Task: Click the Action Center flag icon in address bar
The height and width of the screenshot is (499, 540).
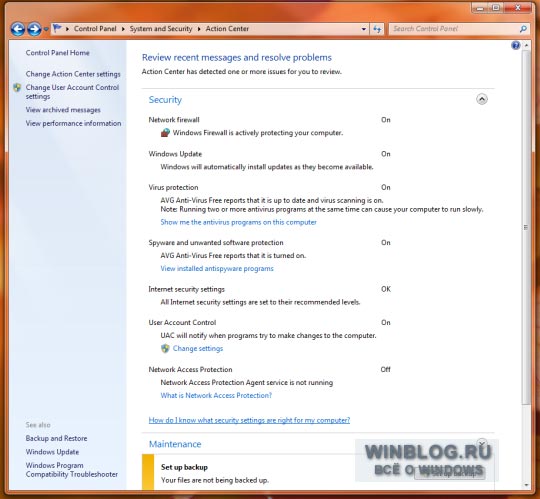Action: click(57, 28)
